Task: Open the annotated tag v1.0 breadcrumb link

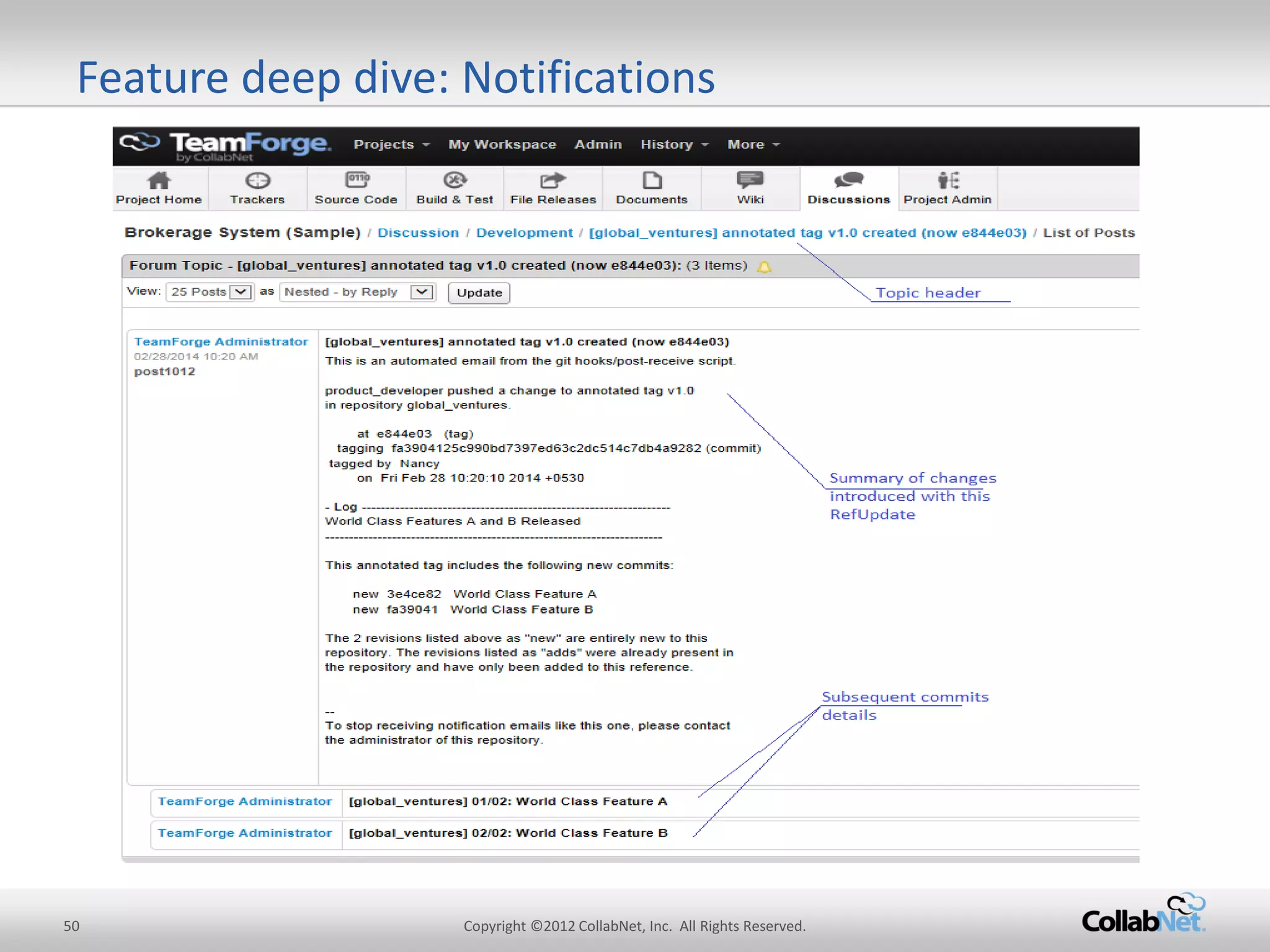Action: click(x=807, y=233)
